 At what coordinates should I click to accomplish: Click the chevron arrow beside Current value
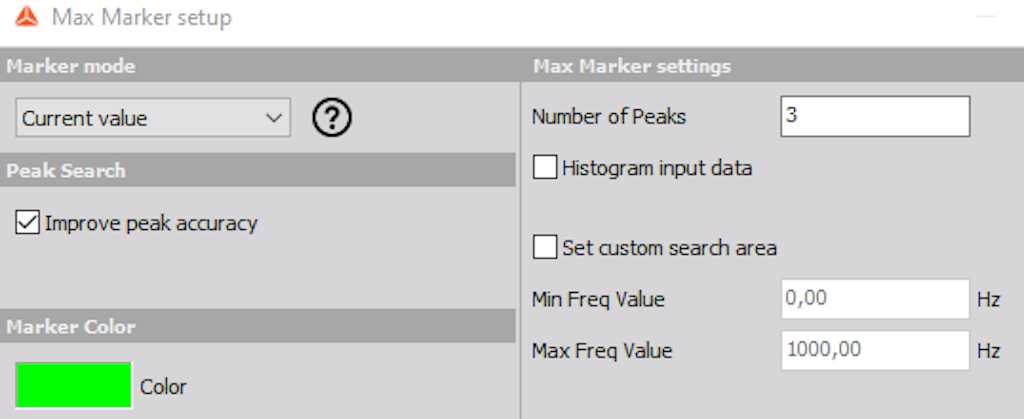(273, 118)
